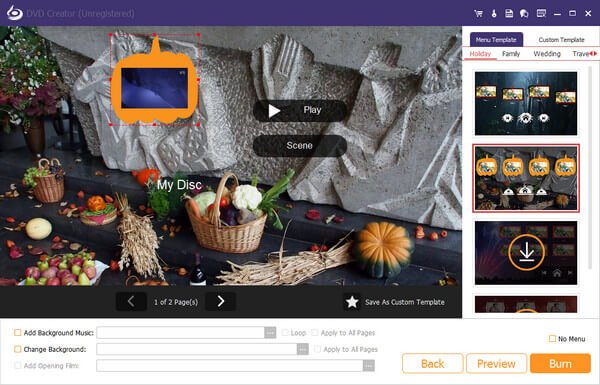This screenshot has width=600, height=385.
Task: Open the feedback chat icon
Action: click(x=524, y=14)
